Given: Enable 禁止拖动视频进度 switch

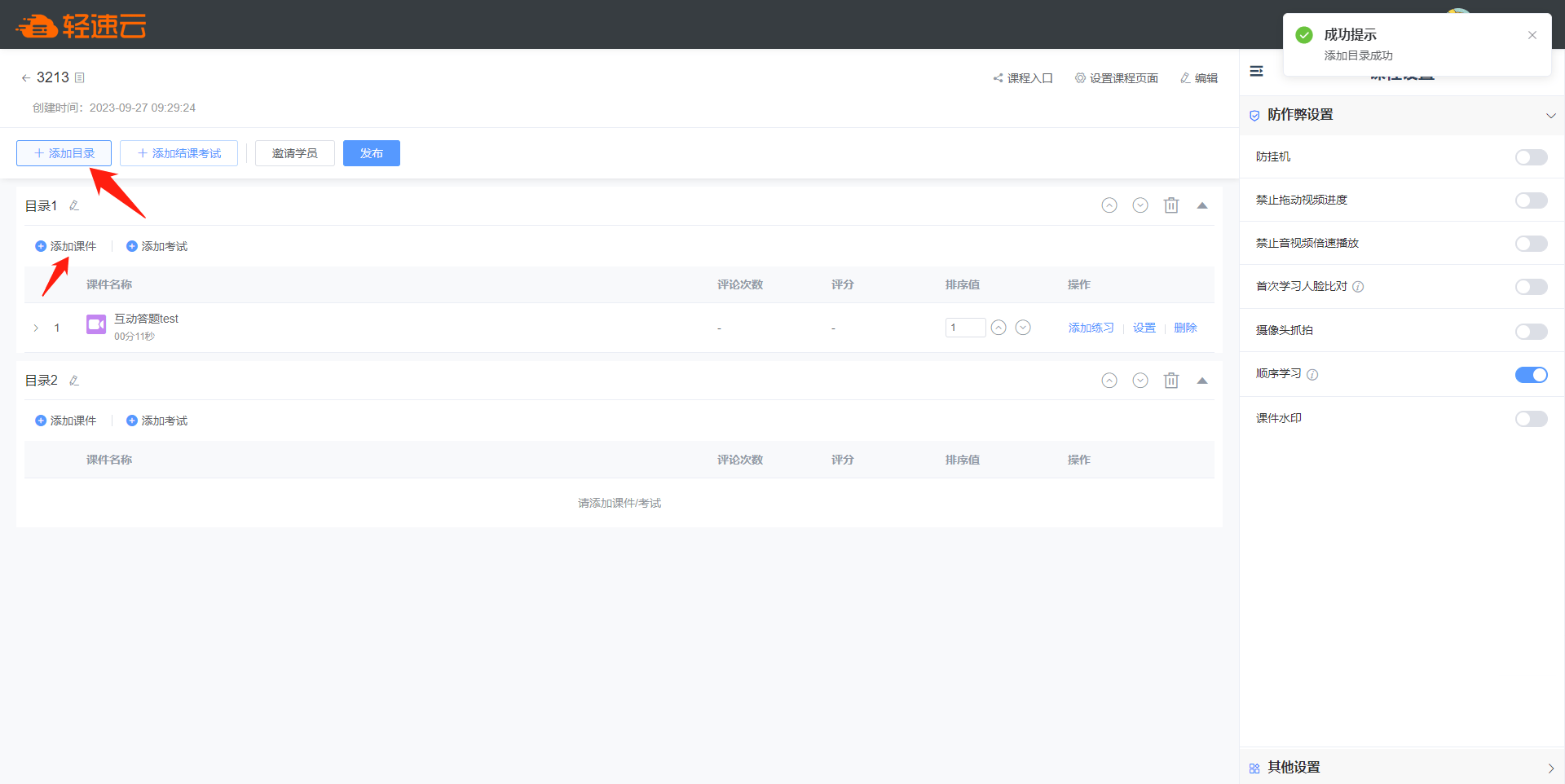Looking at the screenshot, I should point(1532,200).
